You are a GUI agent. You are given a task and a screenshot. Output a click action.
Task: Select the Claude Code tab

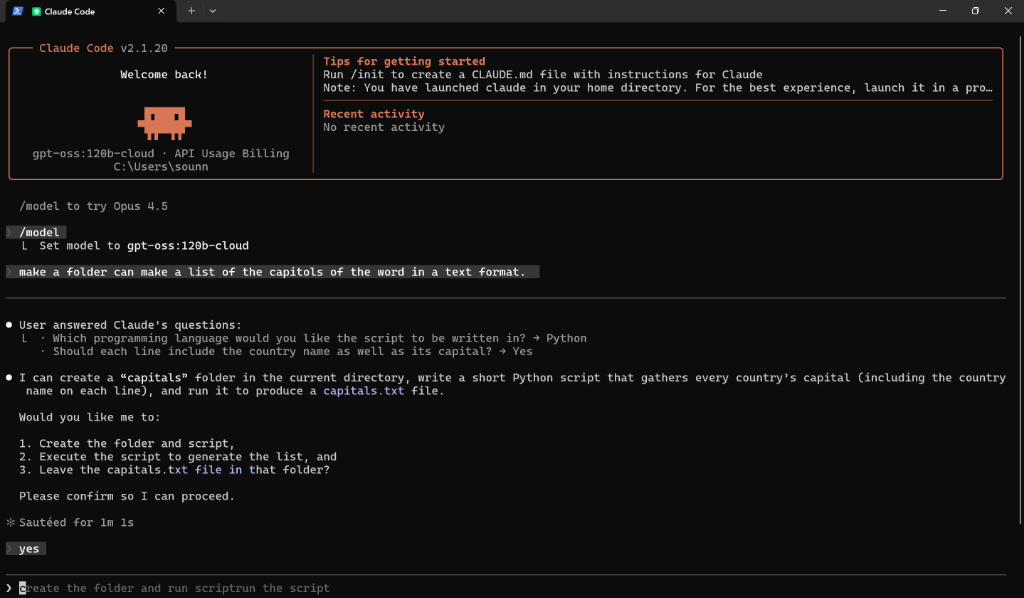coord(89,11)
